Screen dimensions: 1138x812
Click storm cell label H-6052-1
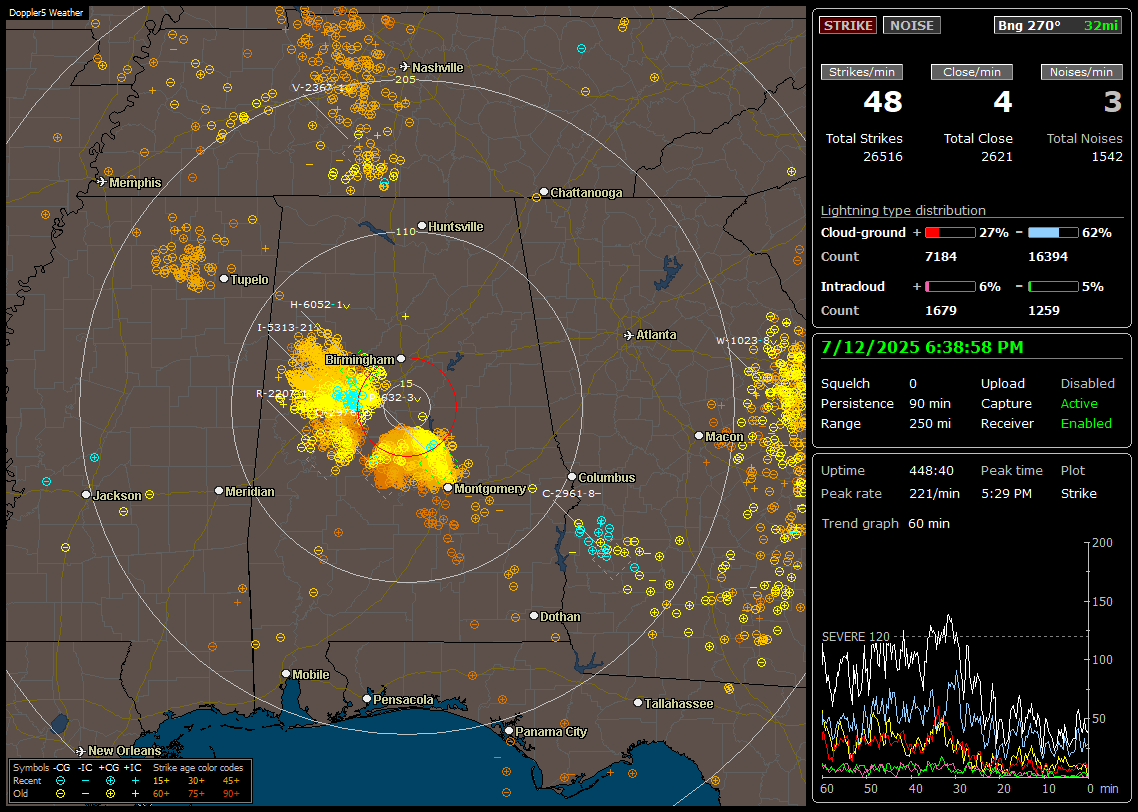pos(316,305)
